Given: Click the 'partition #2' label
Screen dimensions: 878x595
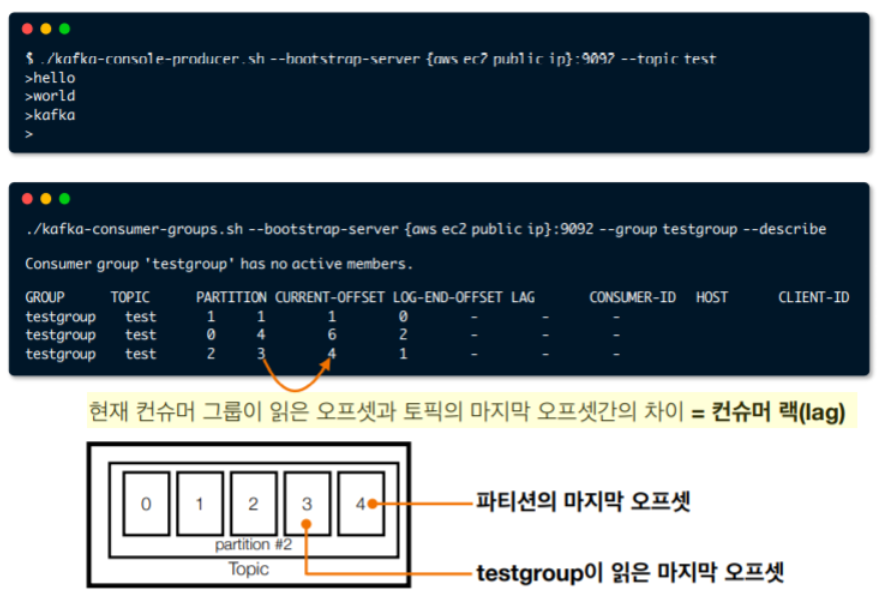Looking at the screenshot, I should coord(253,545).
